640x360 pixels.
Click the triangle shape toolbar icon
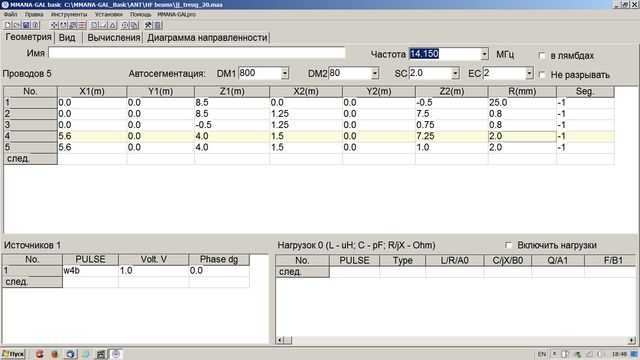click(x=113, y=25)
